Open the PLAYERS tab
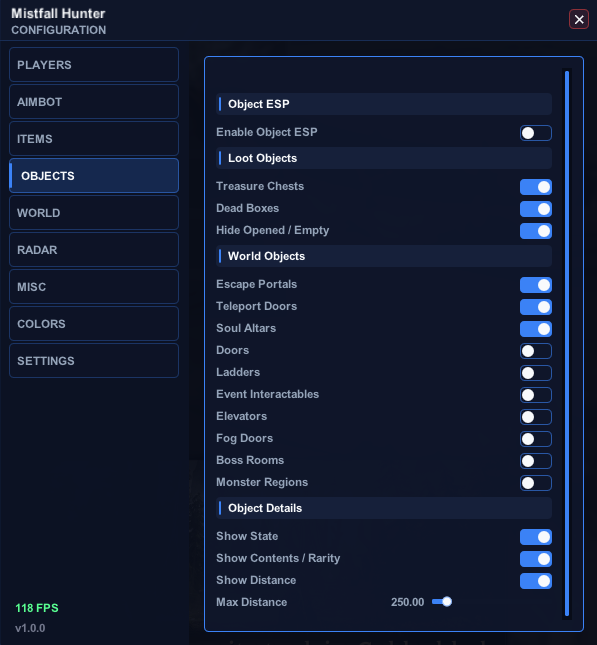The image size is (597, 645). (94, 65)
